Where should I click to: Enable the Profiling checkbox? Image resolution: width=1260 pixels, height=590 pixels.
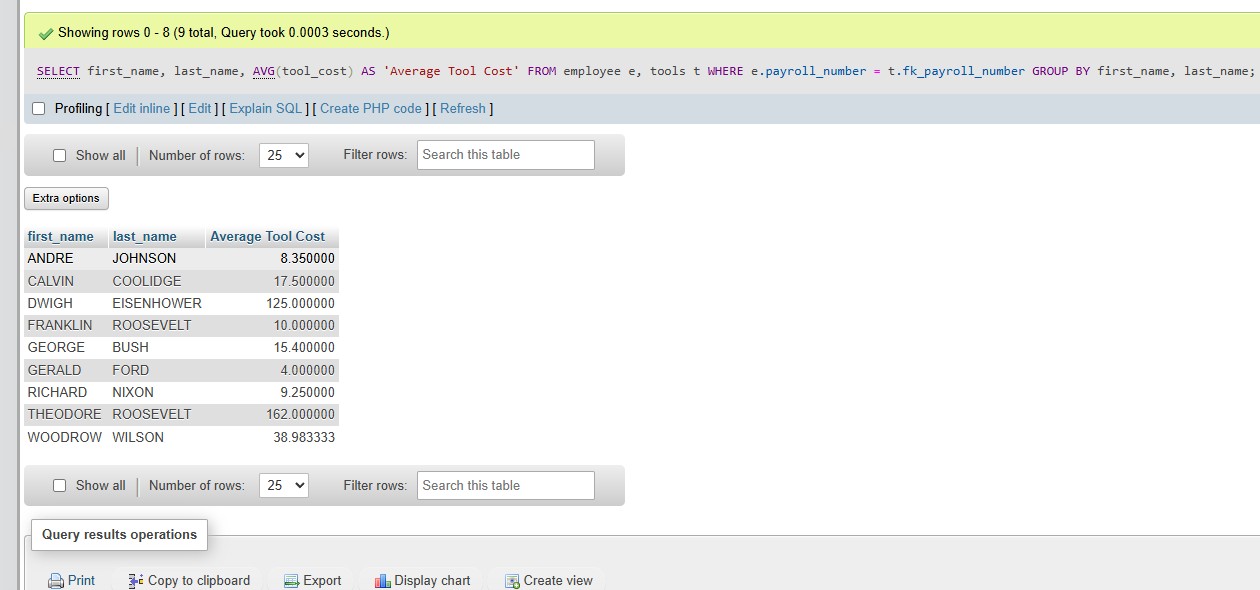click(x=39, y=108)
